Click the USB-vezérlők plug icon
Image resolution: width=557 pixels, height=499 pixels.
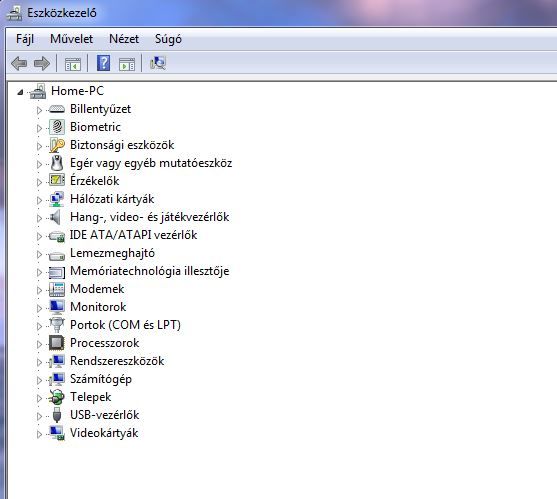56,415
